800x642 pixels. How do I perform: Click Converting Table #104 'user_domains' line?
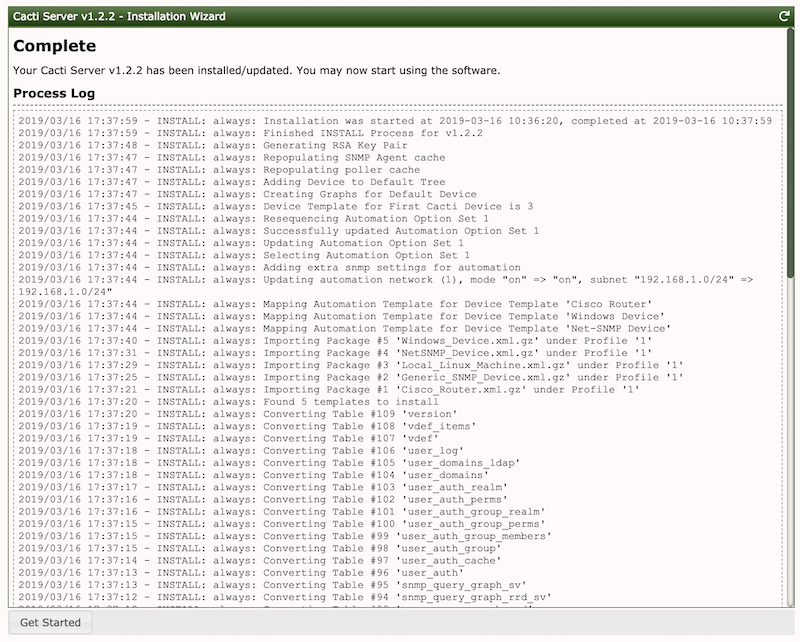point(254,476)
